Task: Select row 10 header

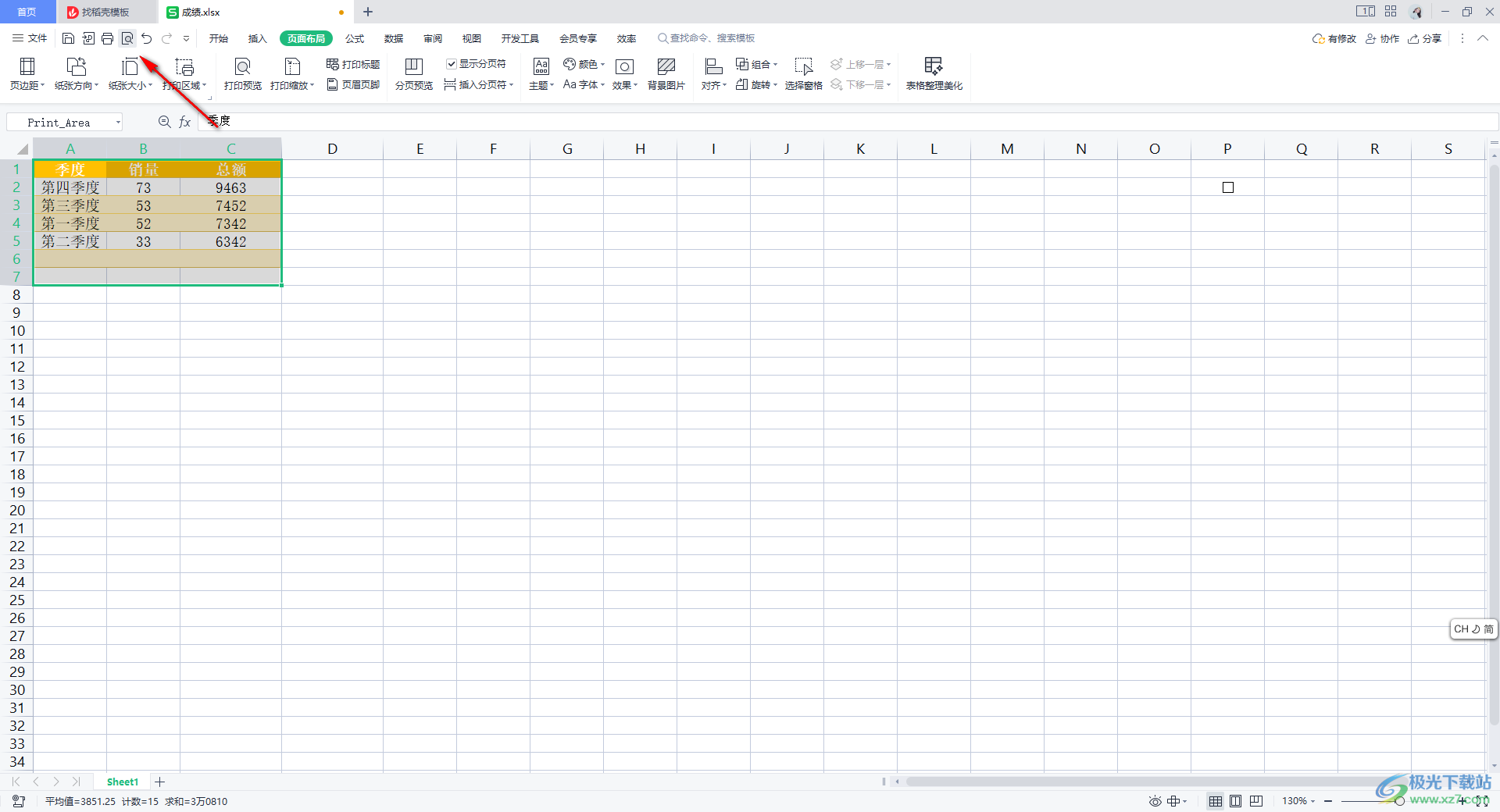Action: point(16,331)
